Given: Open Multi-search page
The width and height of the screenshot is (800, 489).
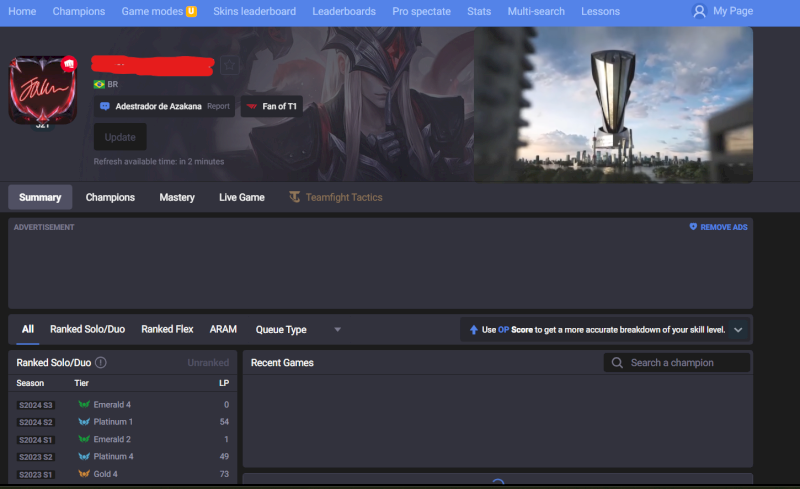Looking at the screenshot, I should 536,11.
